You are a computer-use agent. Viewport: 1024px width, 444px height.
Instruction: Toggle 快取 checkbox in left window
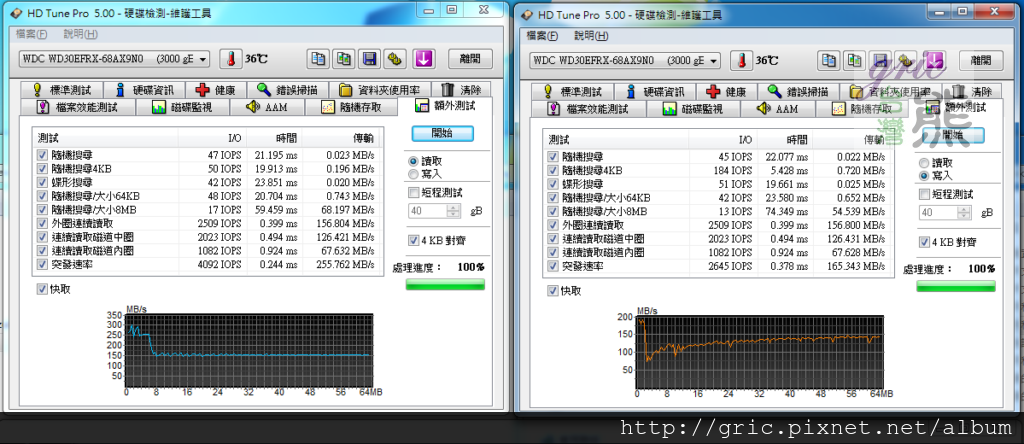click(x=42, y=289)
